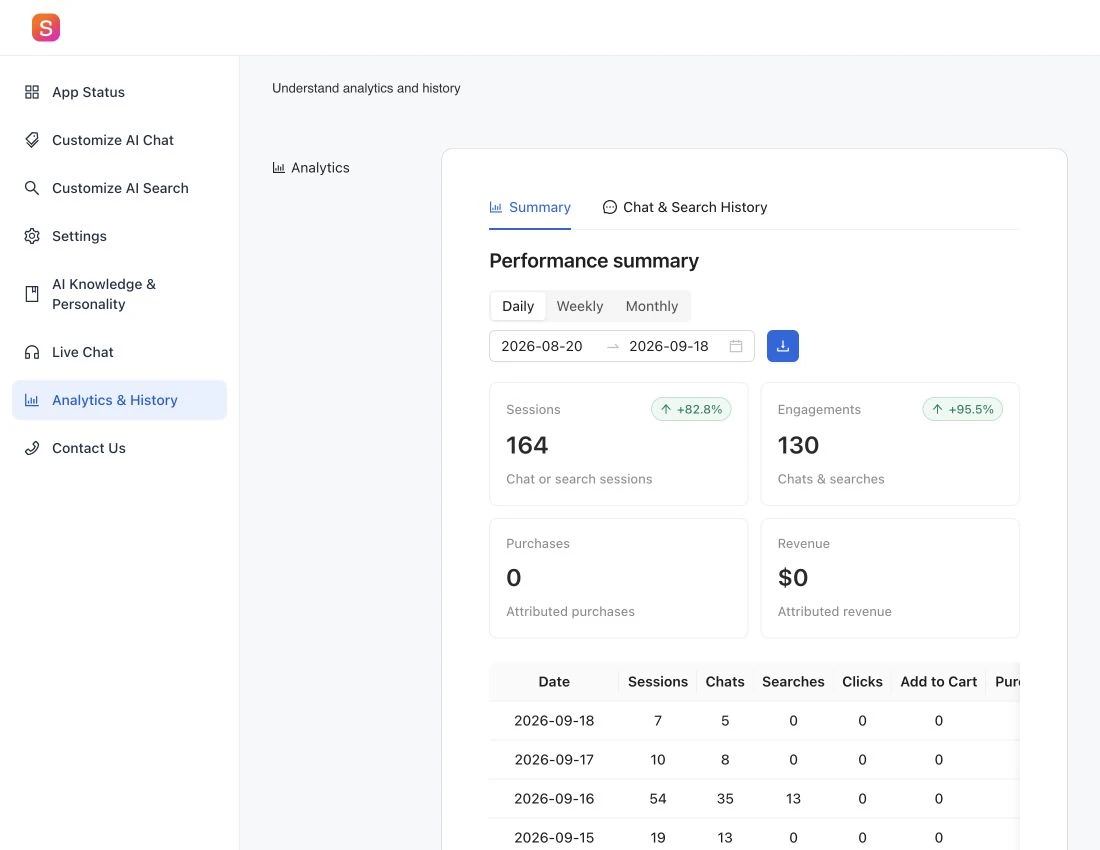Click 'Understand analytics and history' text
Image resolution: width=1100 pixels, height=850 pixels.
366,88
